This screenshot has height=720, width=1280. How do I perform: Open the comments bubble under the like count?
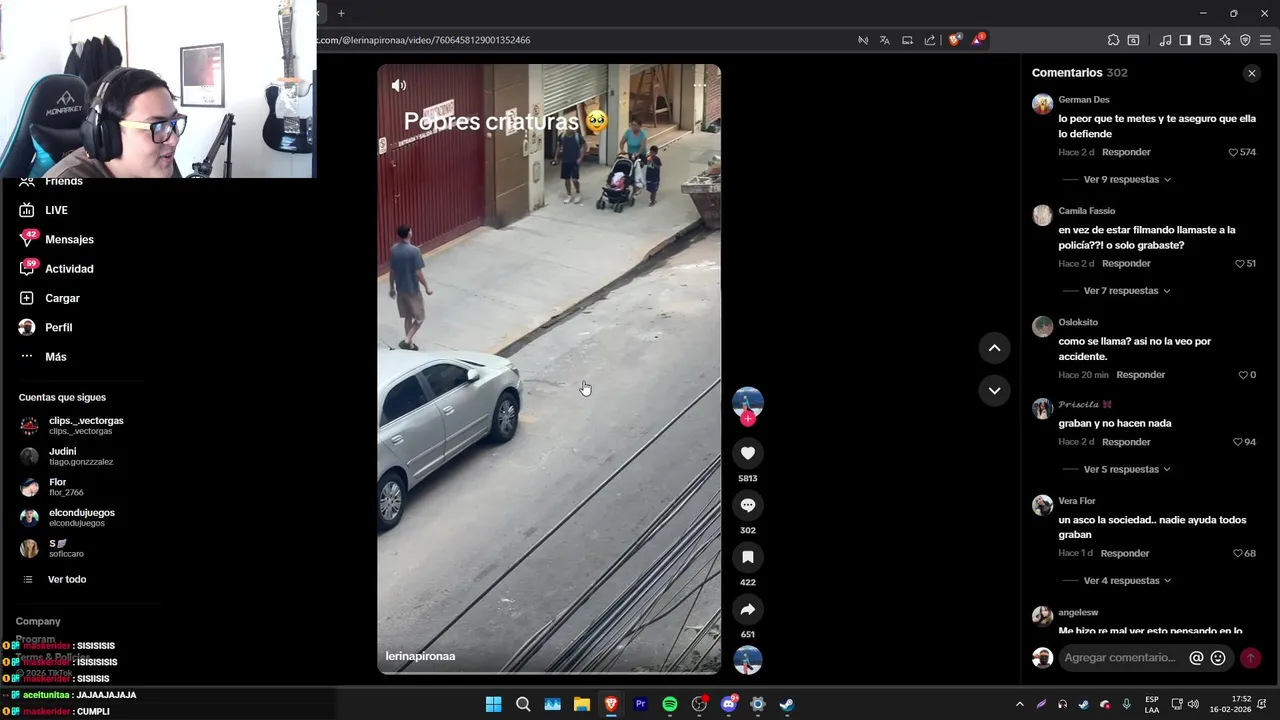tap(747, 505)
